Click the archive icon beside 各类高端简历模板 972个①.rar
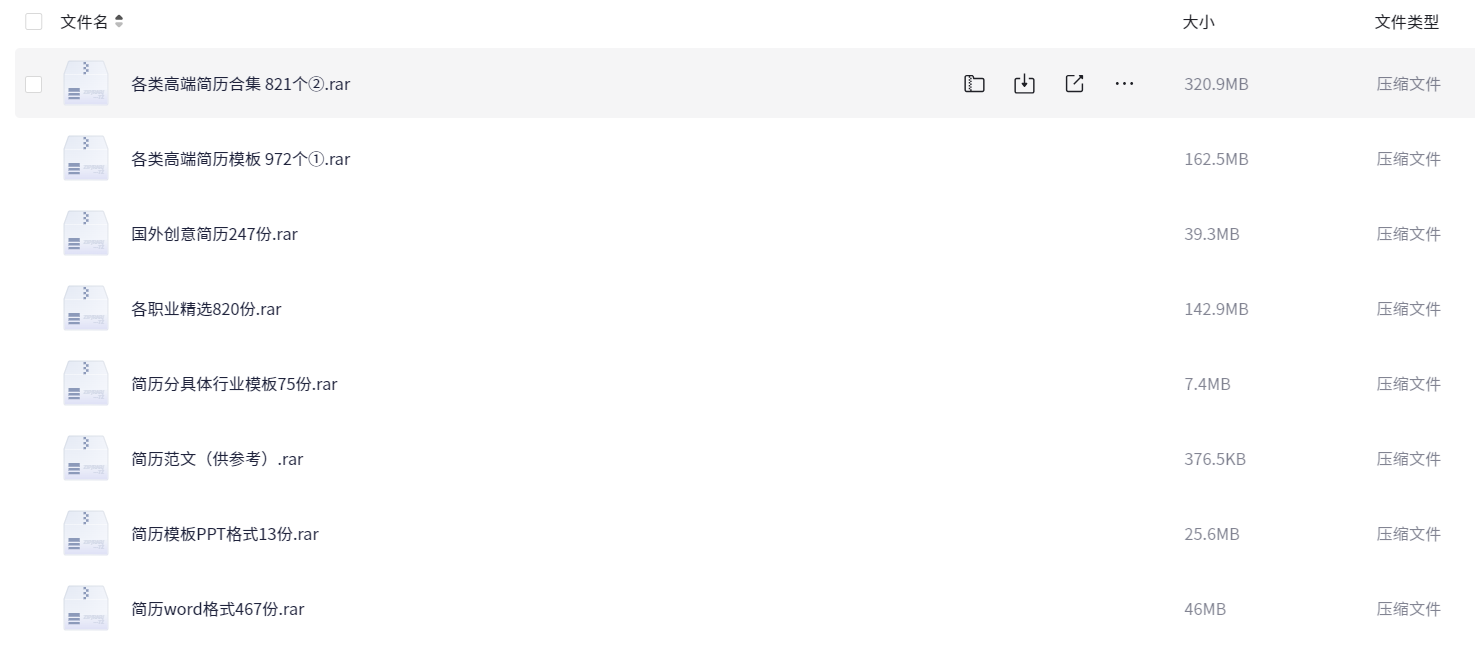This screenshot has width=1475, height=654. (86, 159)
